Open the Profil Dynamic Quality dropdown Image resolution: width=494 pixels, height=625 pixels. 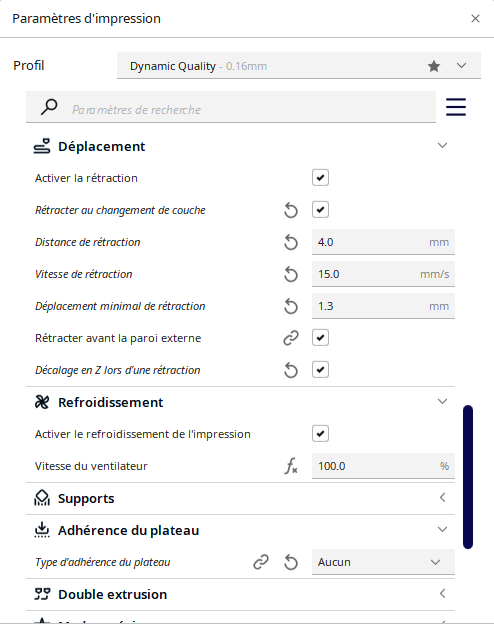pyautogui.click(x=299, y=66)
